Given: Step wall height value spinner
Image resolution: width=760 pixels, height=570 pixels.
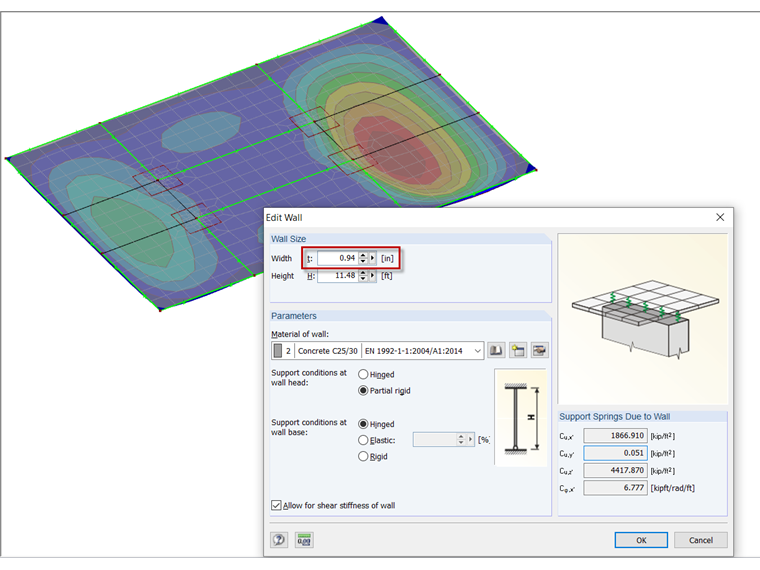Looking at the screenshot, I should [x=363, y=276].
